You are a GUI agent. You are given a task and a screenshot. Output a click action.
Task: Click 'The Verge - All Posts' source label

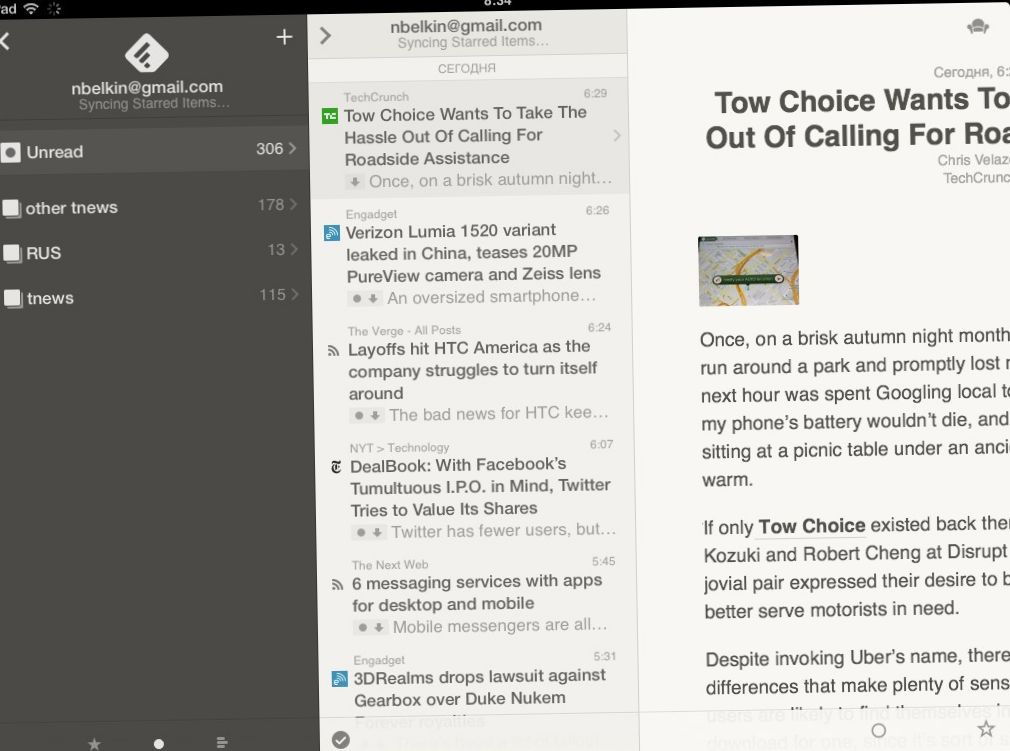405,331
